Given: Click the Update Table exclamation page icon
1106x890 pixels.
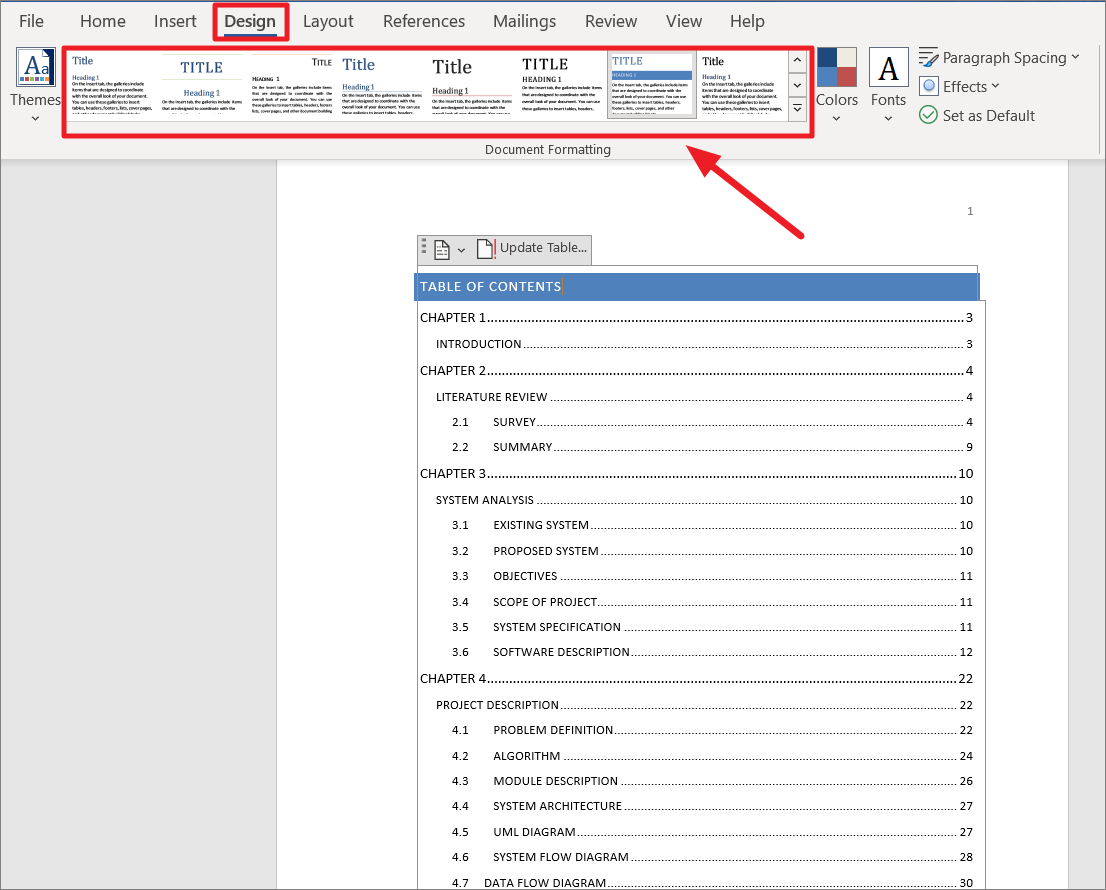Looking at the screenshot, I should click(x=486, y=248).
